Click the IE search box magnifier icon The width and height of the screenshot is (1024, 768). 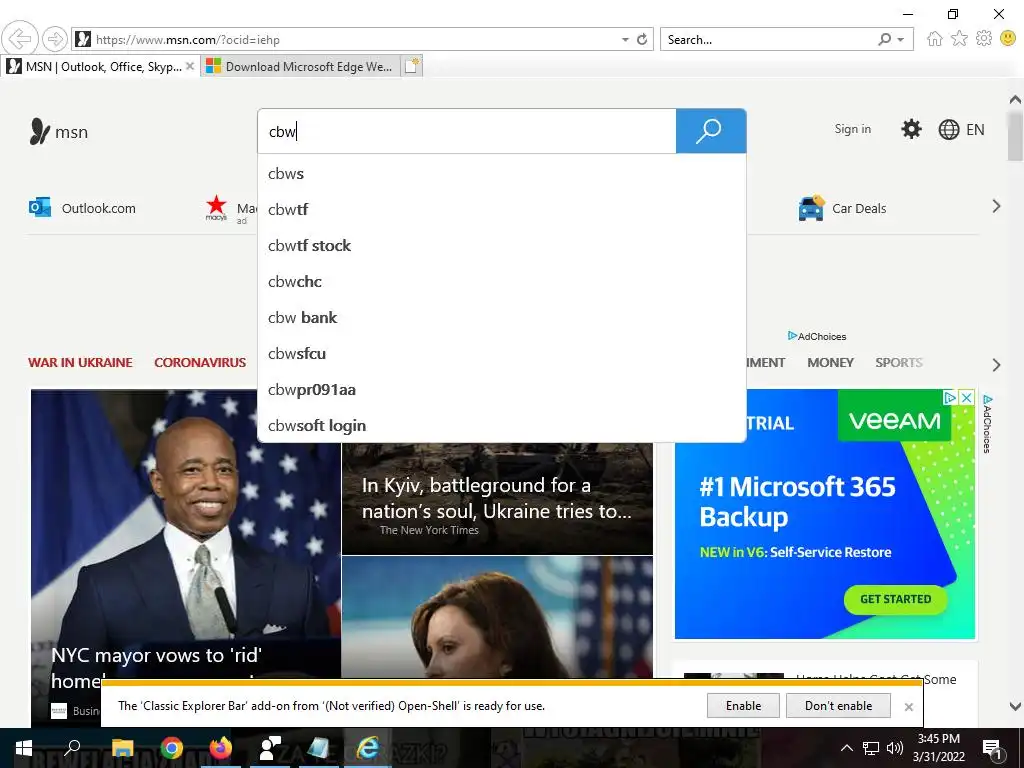click(x=884, y=39)
